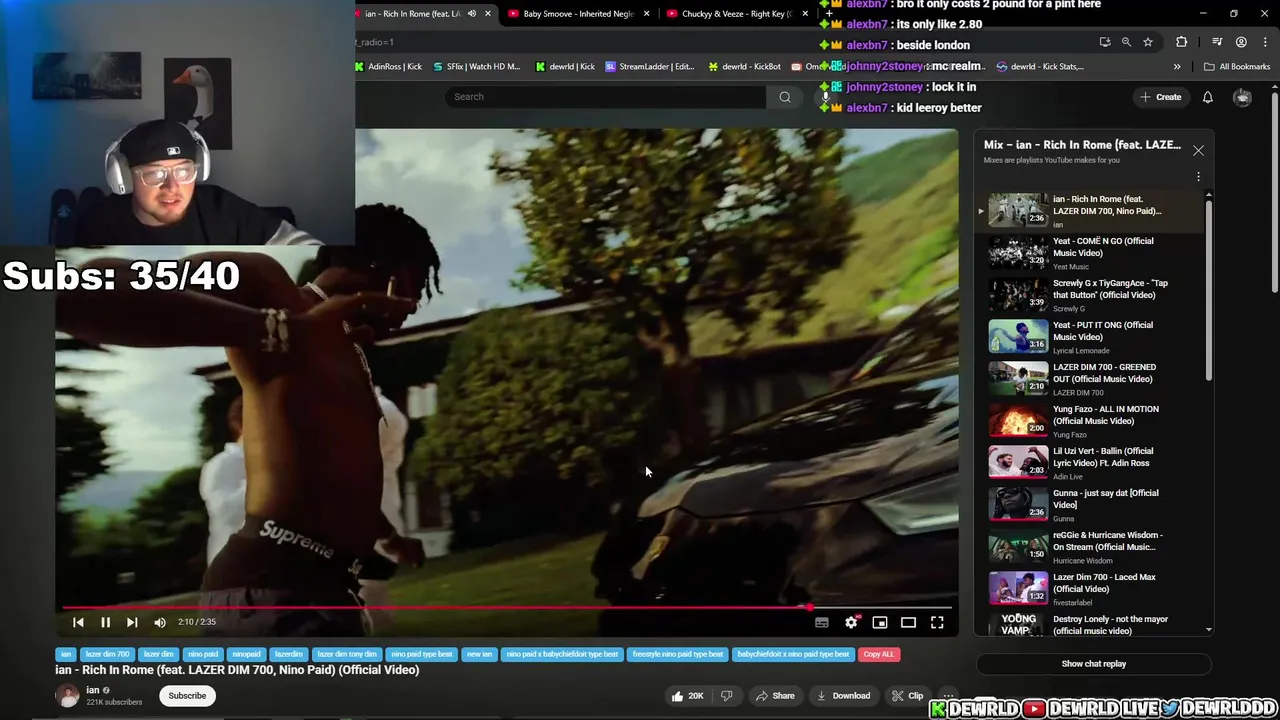1280x720 pixels.
Task: Click the 'lazer dim tony dim' tag
Action: 347,654
